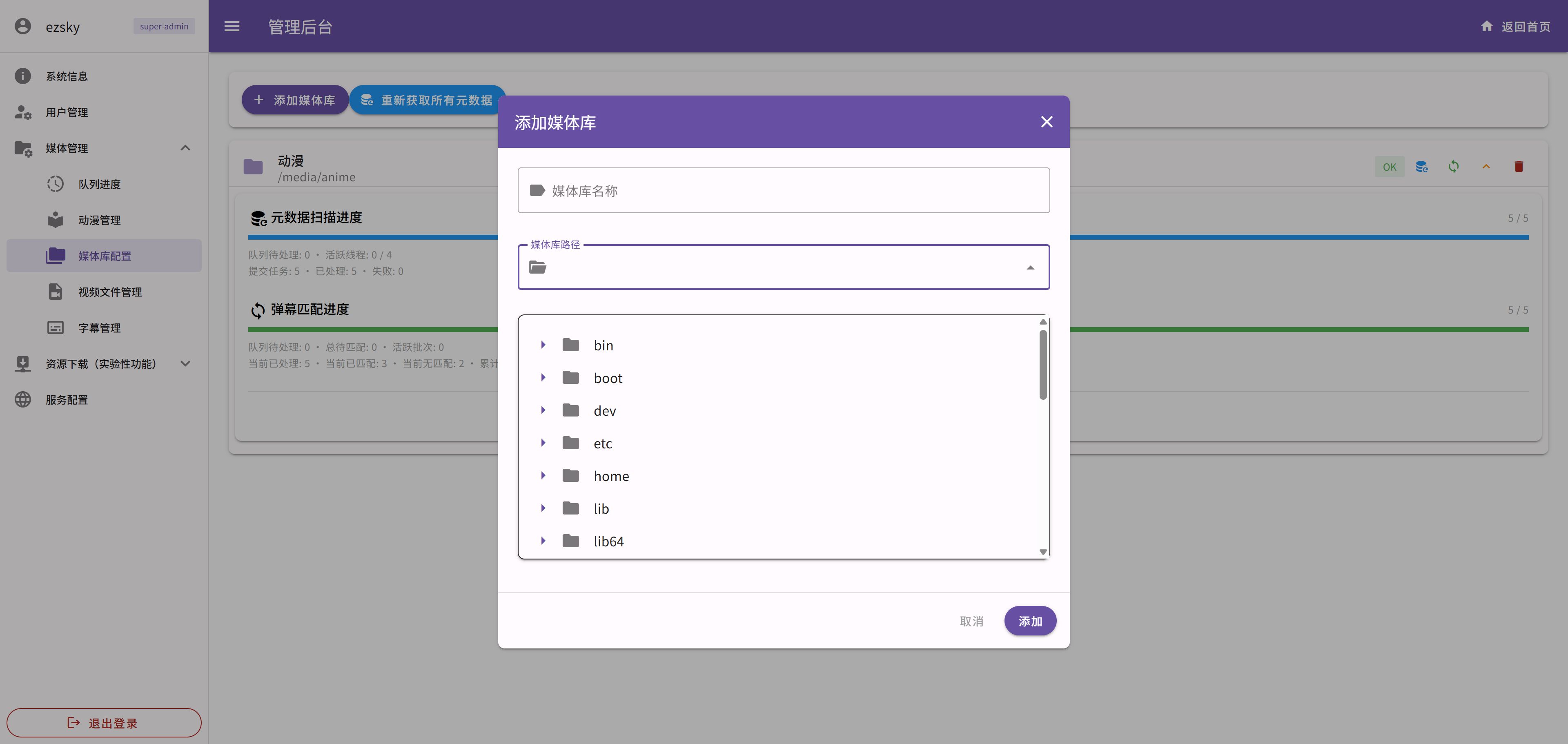Click the orange collapse arrow for 动漫 library
Image resolution: width=1568 pixels, height=744 pixels.
pyautogui.click(x=1486, y=166)
